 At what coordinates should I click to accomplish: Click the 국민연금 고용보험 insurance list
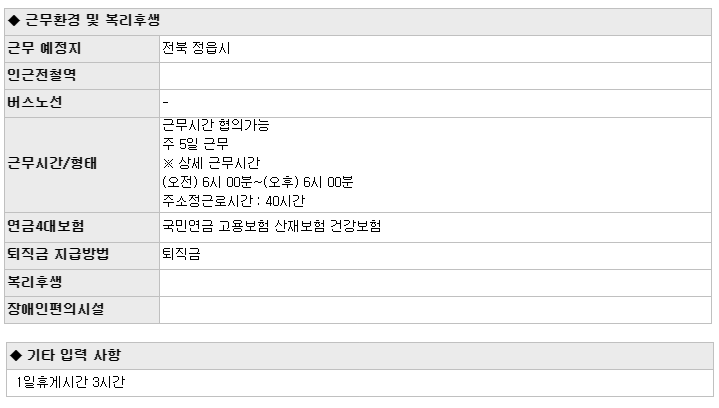tap(271, 226)
